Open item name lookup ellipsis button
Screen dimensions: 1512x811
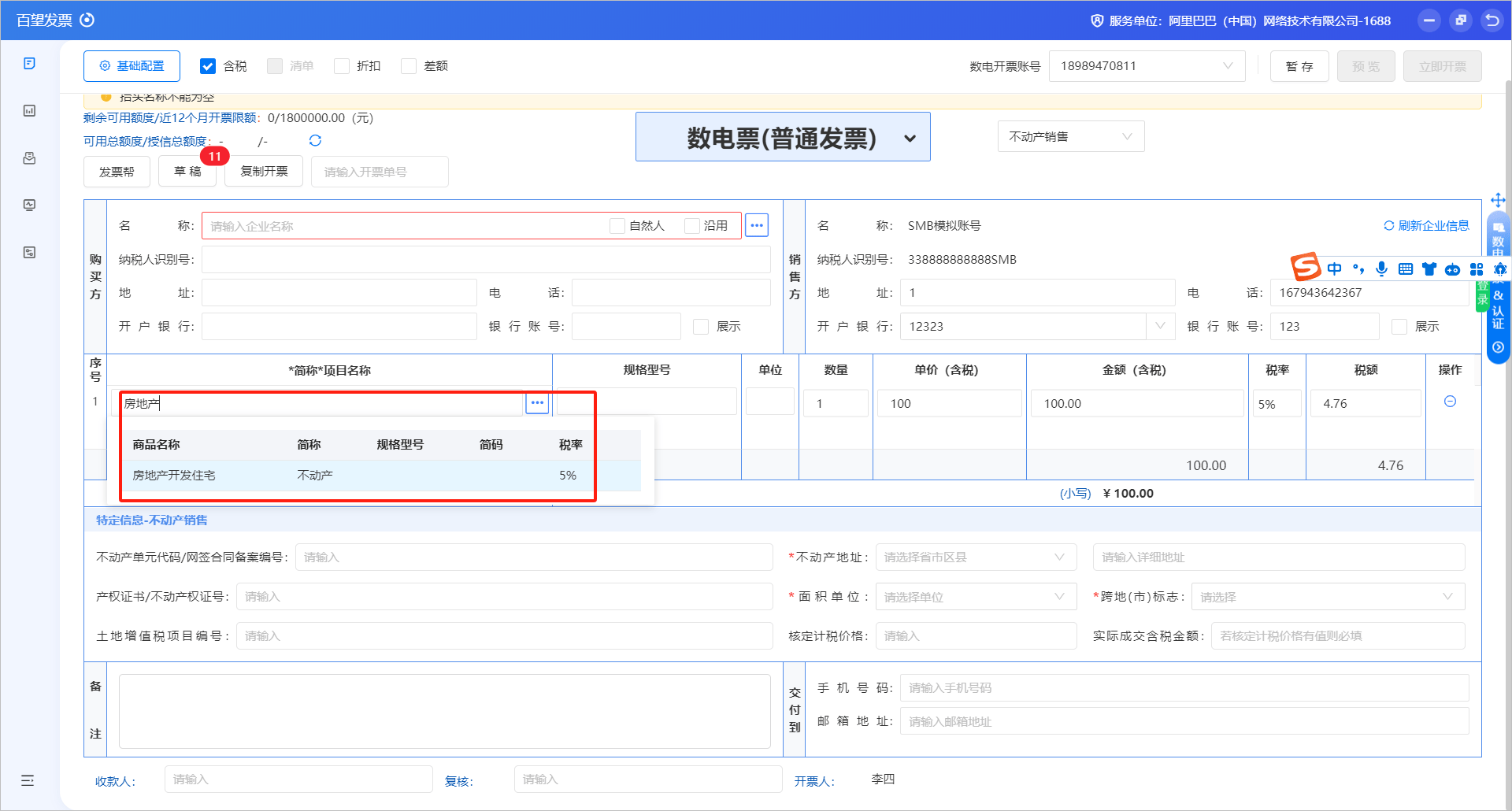537,403
